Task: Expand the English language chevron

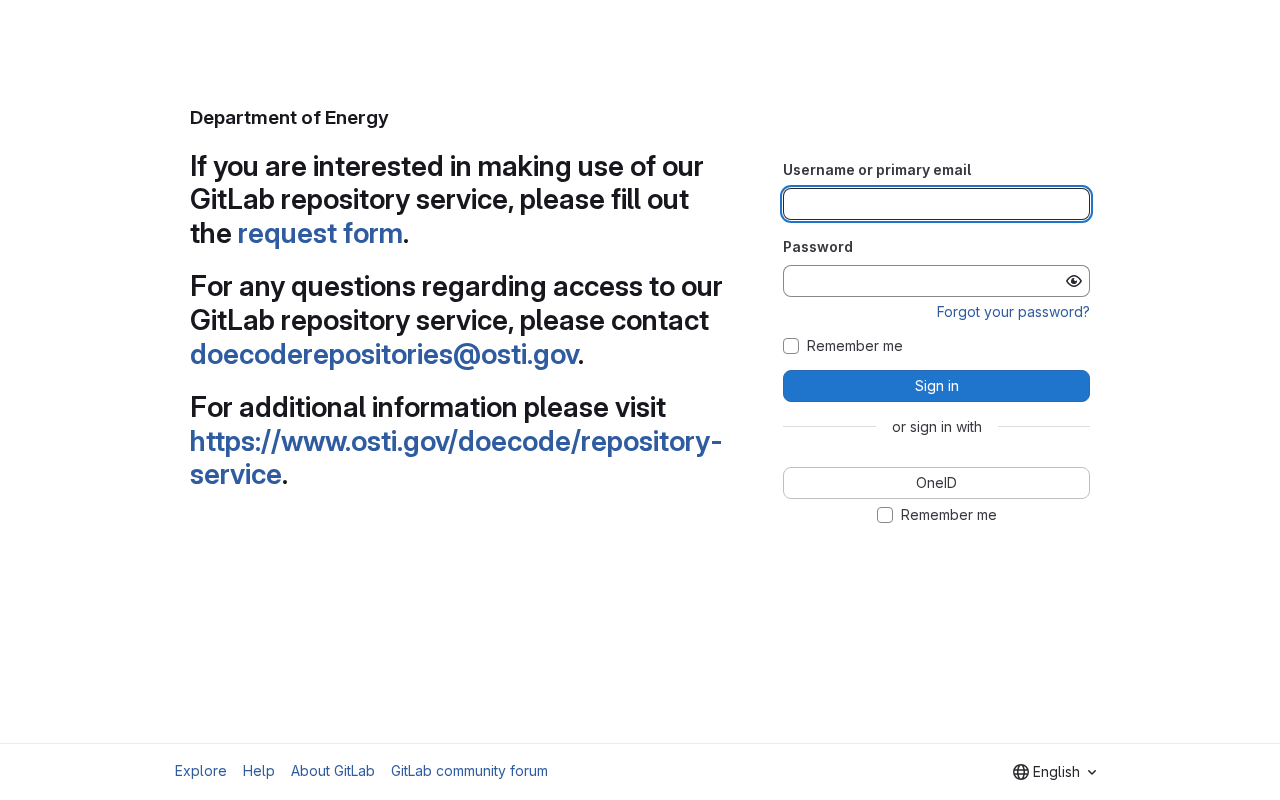Action: 1092,772
